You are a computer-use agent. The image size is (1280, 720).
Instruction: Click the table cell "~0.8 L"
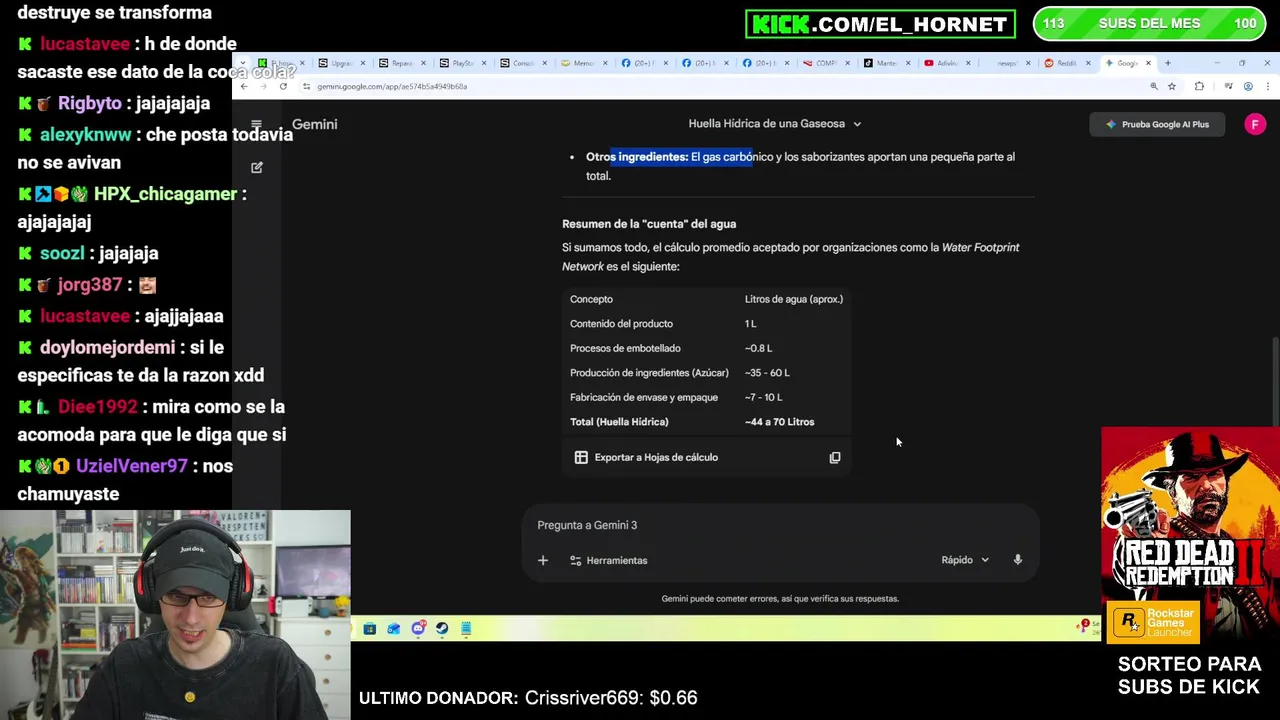[x=758, y=349]
